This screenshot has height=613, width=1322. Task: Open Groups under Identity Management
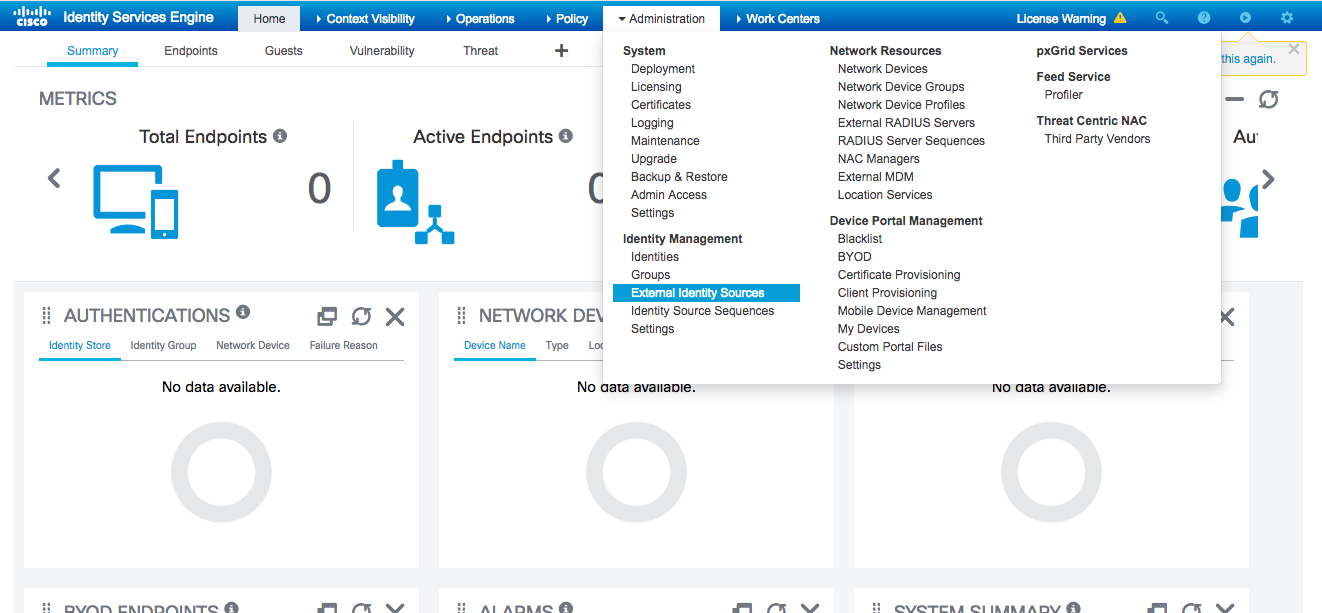tap(651, 275)
